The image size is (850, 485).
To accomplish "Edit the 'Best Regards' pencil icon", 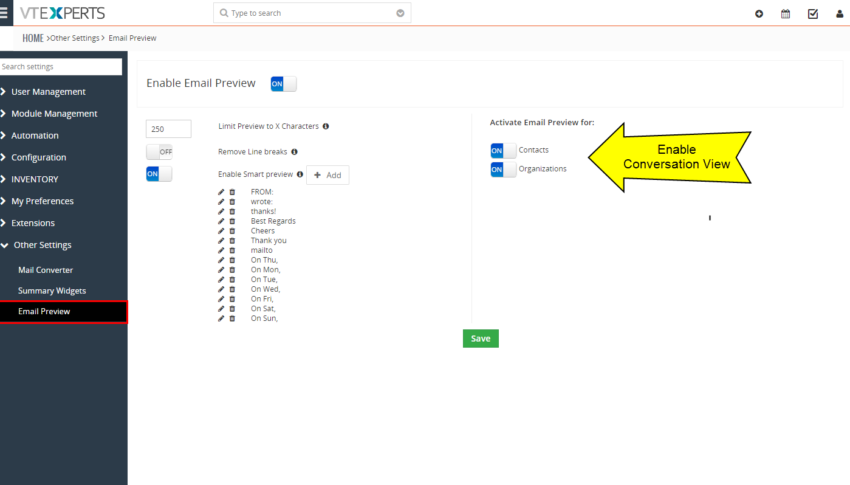I will pos(221,221).
